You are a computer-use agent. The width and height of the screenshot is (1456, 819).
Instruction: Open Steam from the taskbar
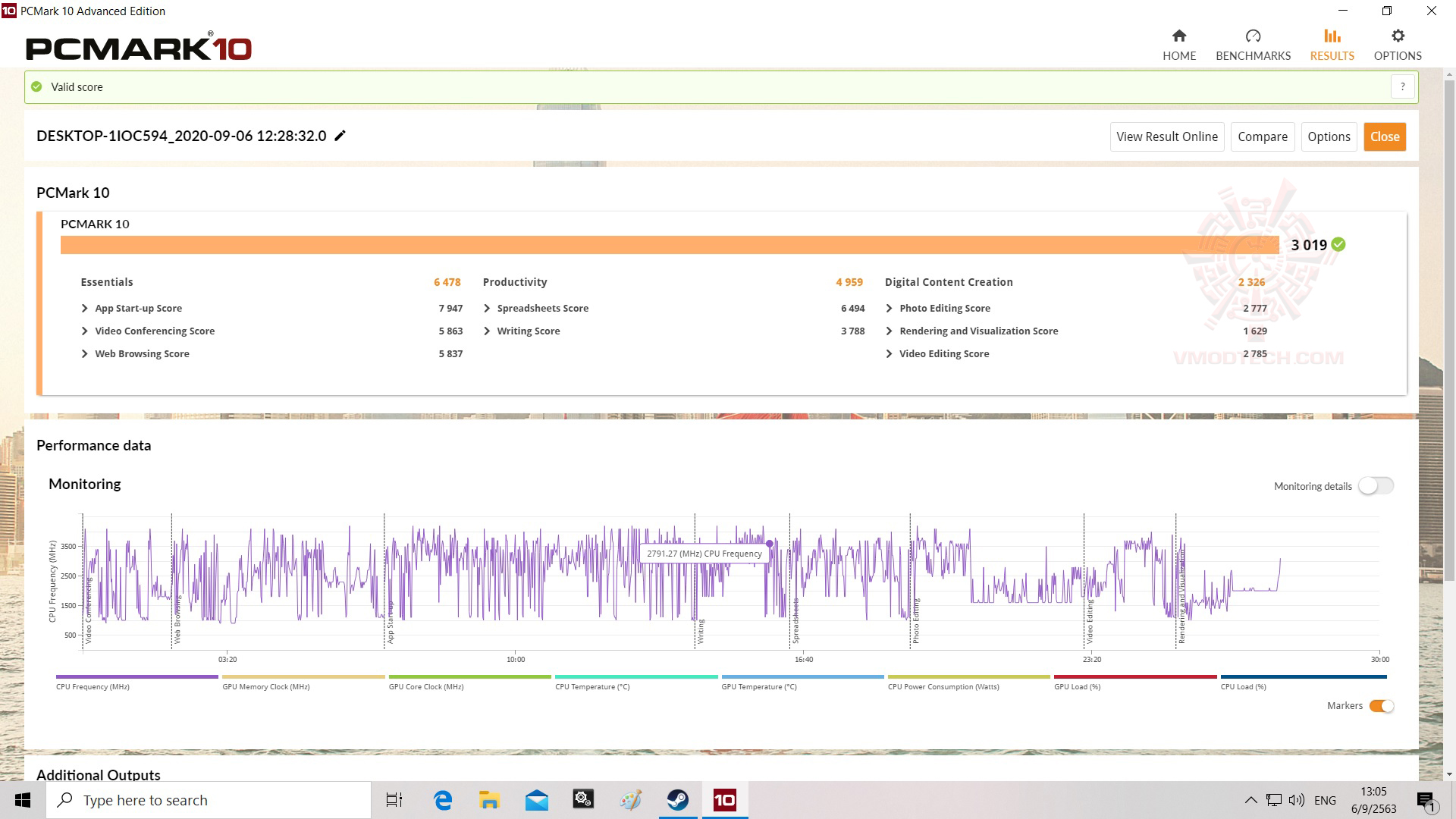677,800
